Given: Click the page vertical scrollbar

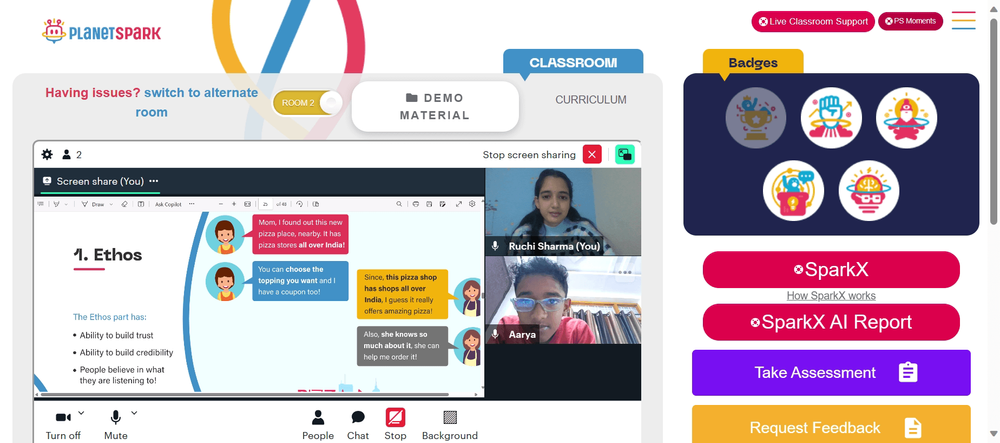Looking at the screenshot, I should [x=994, y=121].
